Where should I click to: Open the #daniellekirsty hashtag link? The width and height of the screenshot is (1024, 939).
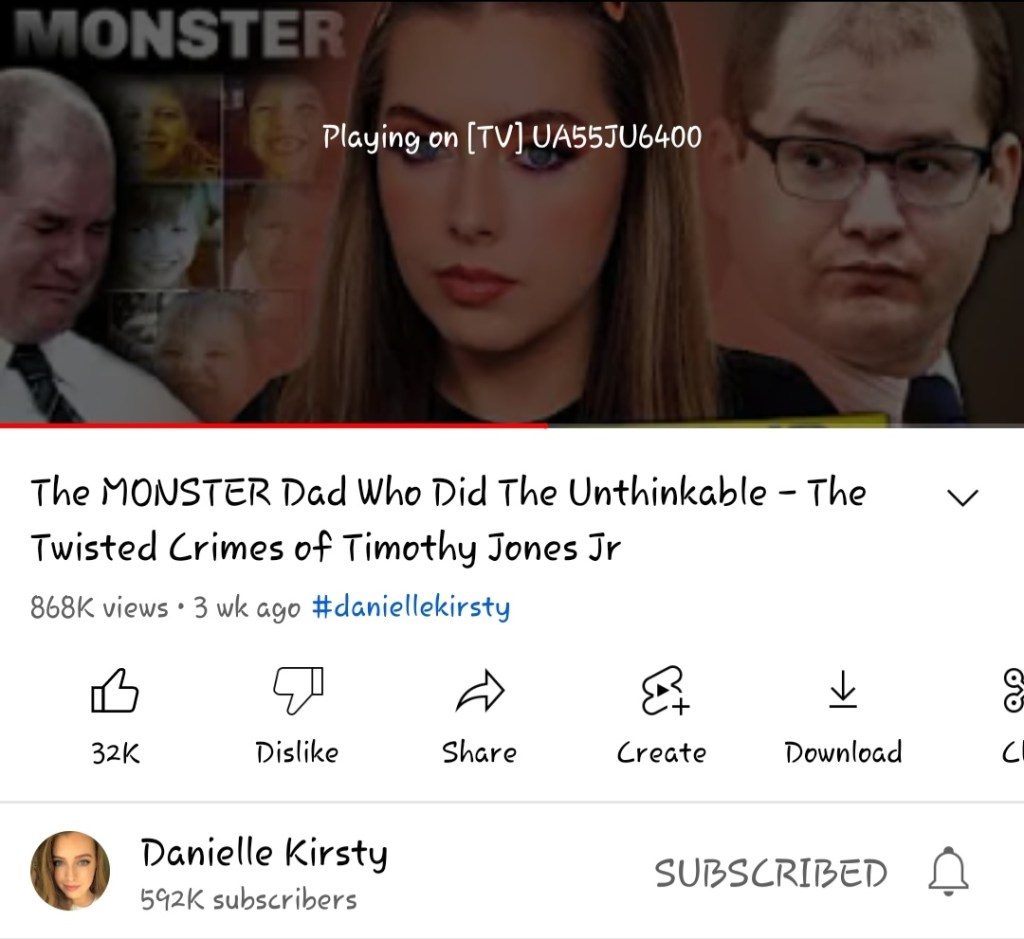click(411, 607)
